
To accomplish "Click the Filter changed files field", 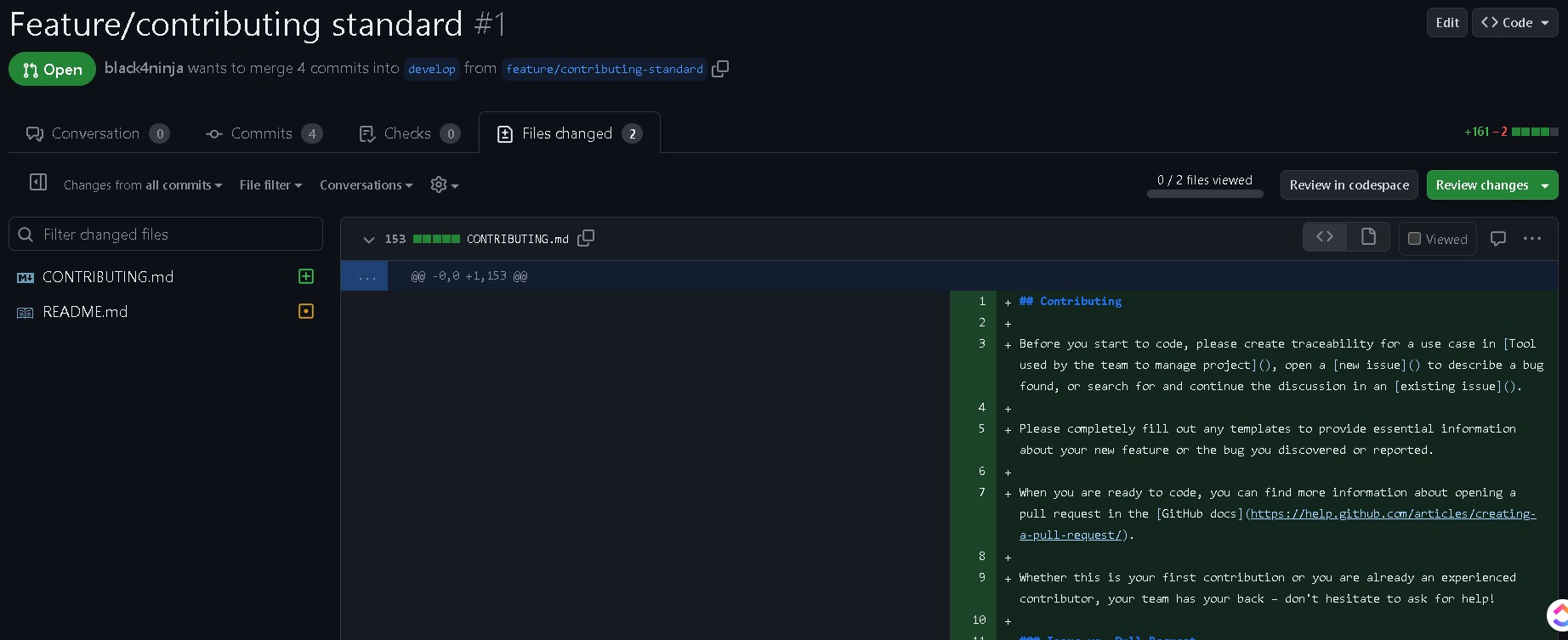I will click(166, 235).
